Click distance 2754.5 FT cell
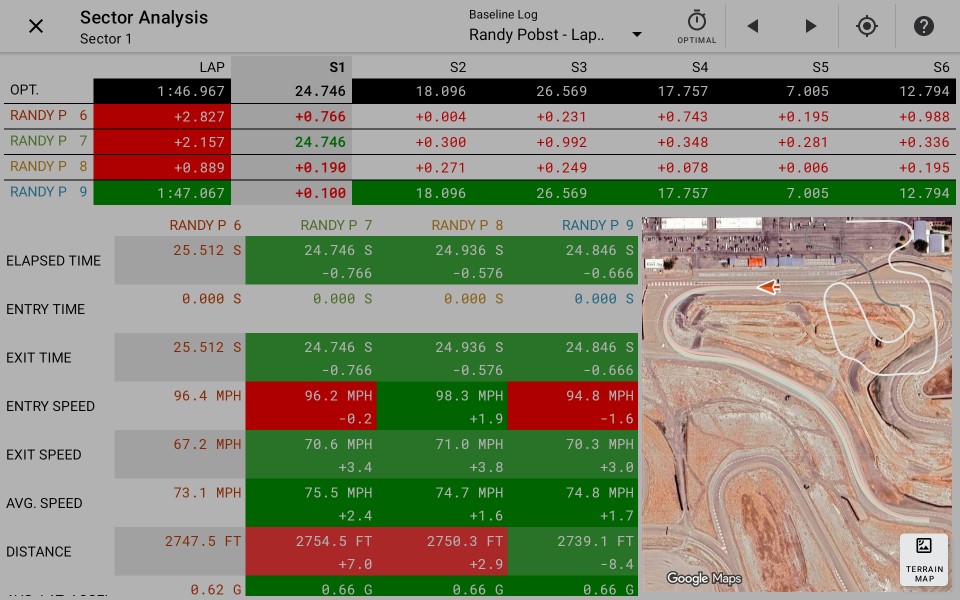Viewport: 960px width, 600px height. (311, 552)
